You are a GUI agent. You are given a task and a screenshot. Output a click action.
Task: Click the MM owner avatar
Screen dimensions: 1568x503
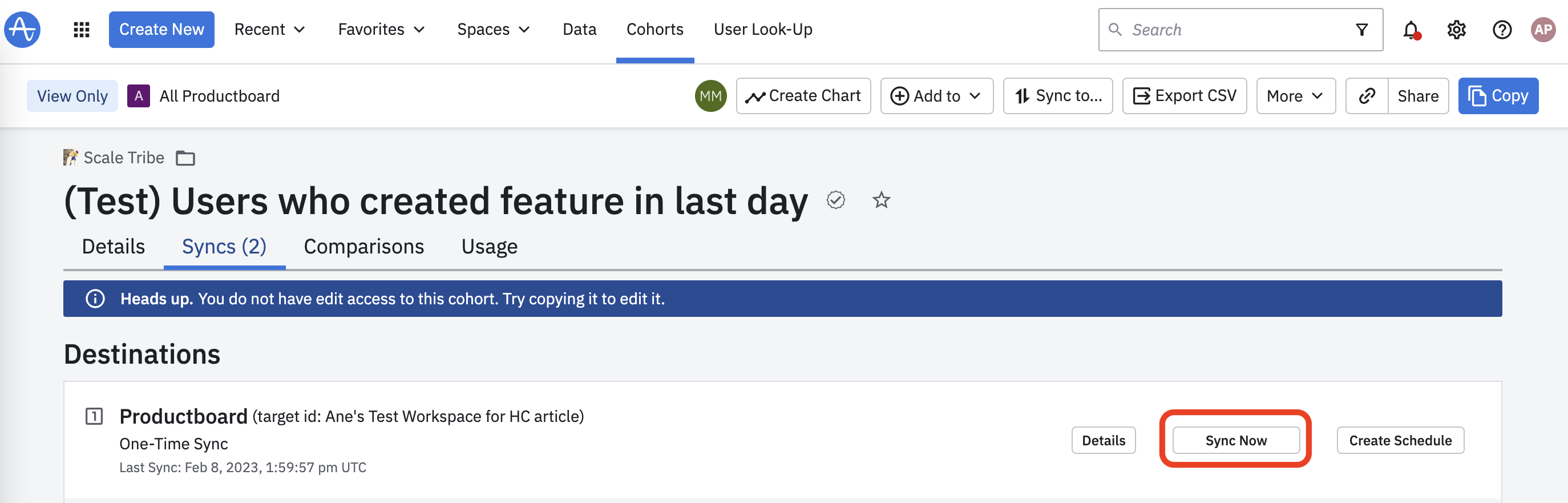pos(710,95)
